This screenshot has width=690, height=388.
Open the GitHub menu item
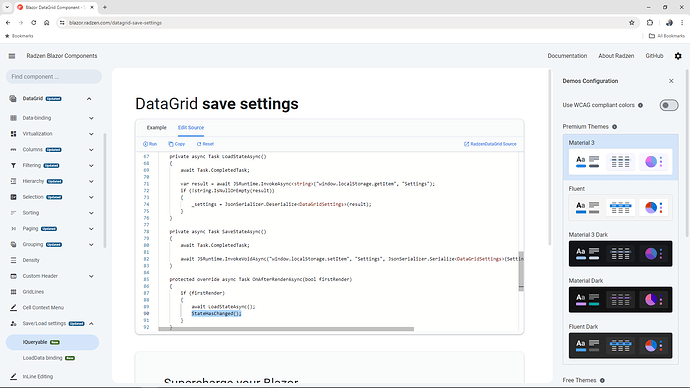(x=654, y=56)
